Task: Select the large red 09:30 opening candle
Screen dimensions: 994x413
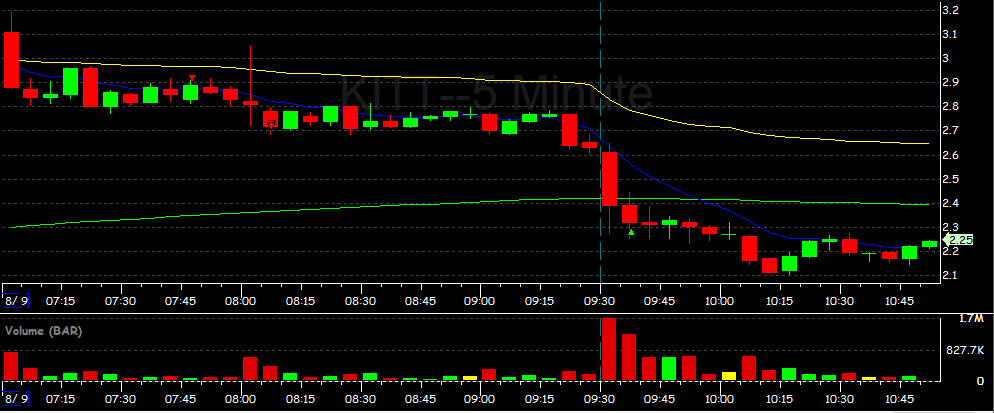Action: click(x=609, y=180)
